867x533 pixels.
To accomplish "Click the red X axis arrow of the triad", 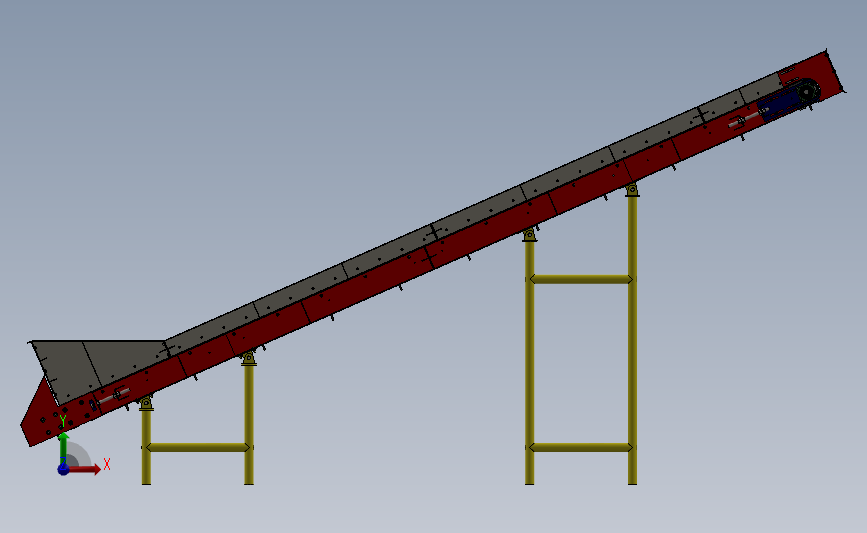I will [84, 469].
